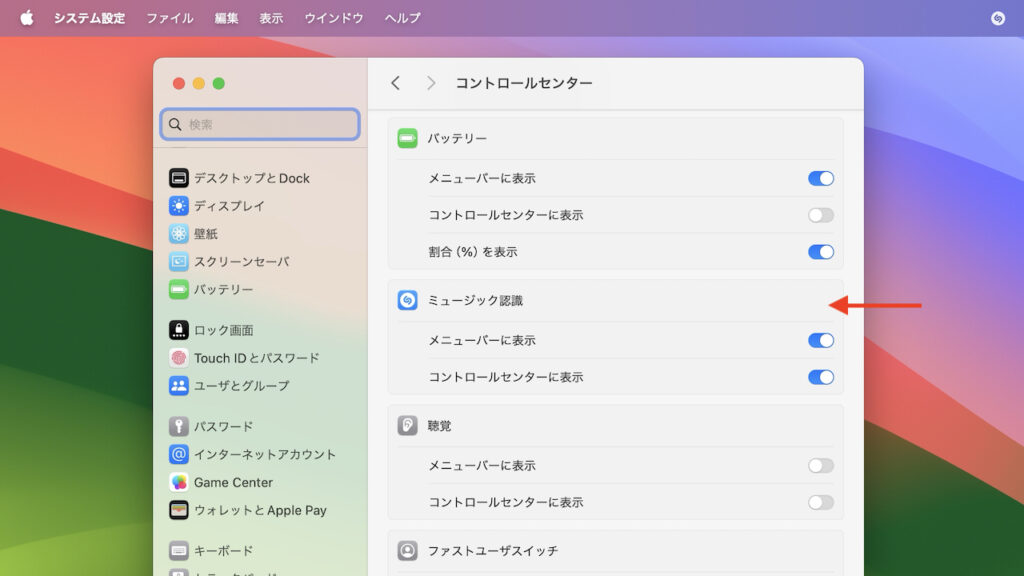Toggle Music Recognition menu bar display
Viewport: 1024px width, 576px height.
[x=820, y=340]
